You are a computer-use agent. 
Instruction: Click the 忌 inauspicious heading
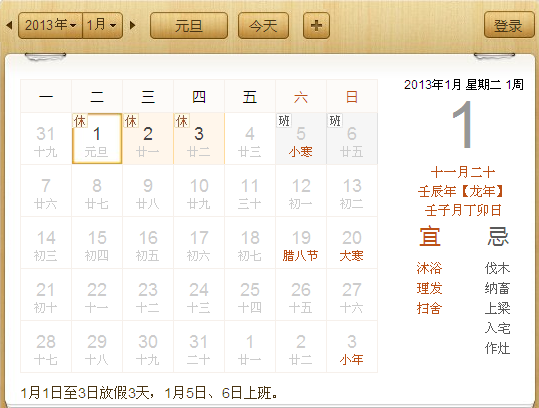[497, 236]
